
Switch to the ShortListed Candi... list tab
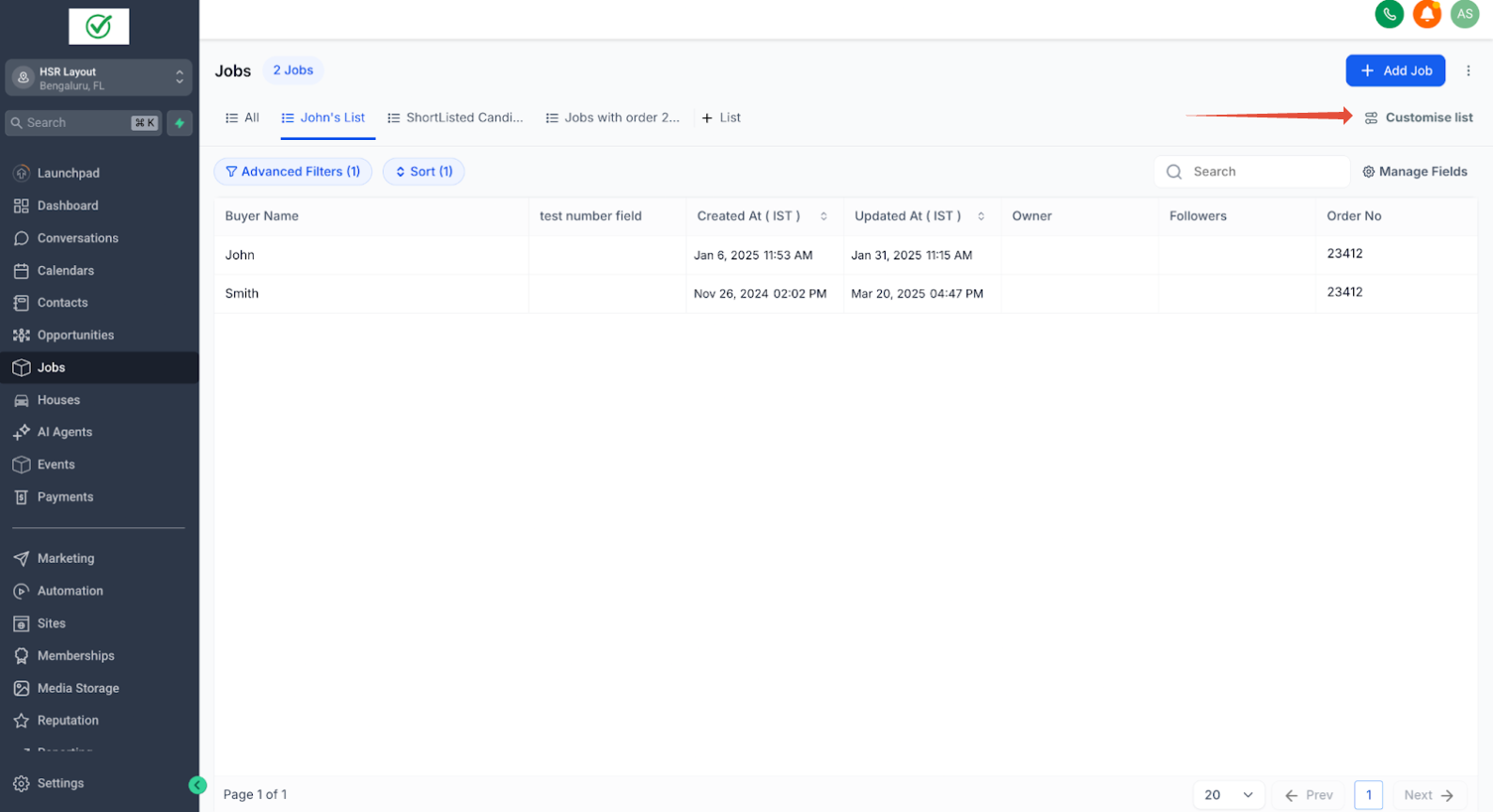pyautogui.click(x=455, y=118)
